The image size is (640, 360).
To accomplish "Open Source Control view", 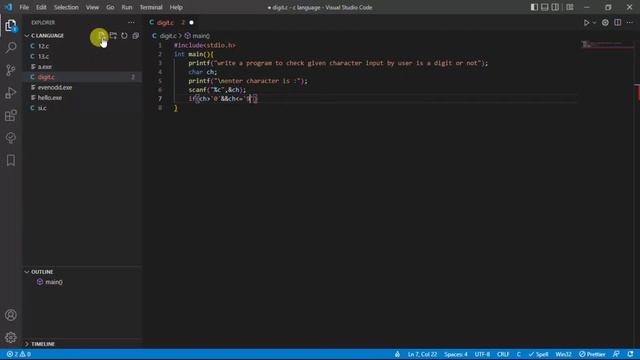I will point(11,70).
